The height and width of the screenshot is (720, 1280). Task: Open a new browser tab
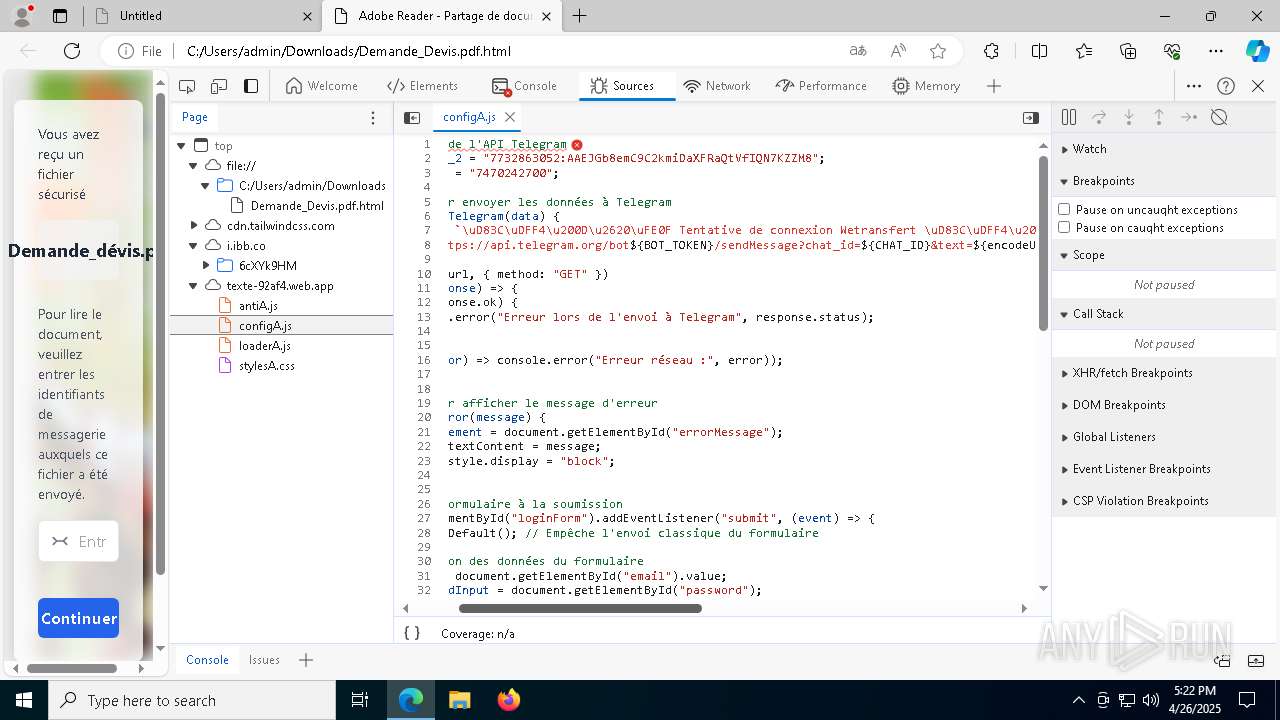(x=579, y=16)
